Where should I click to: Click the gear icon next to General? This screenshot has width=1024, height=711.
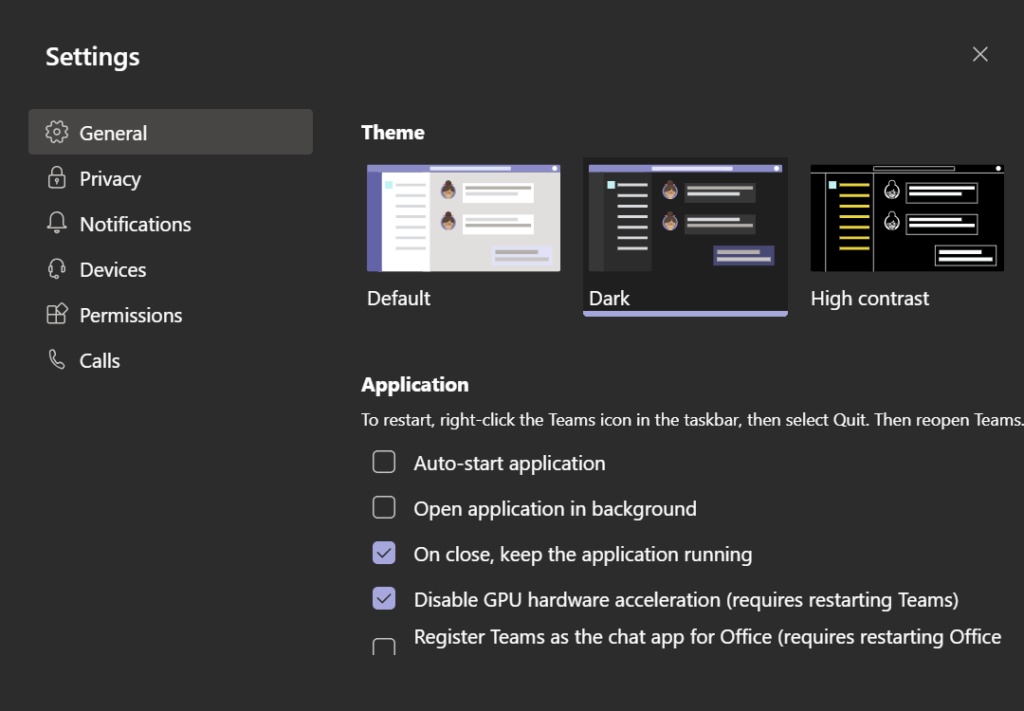point(57,132)
